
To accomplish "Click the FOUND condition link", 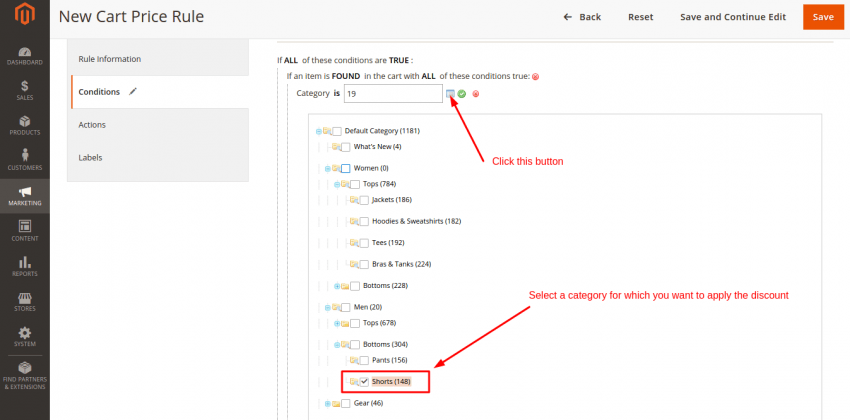I will tap(347, 76).
